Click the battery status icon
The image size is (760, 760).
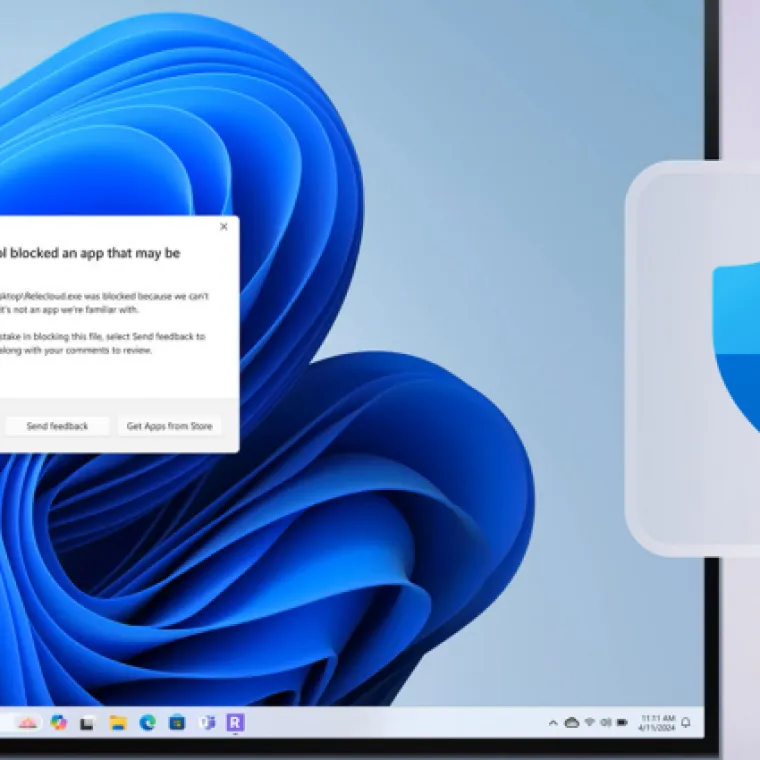coord(622,723)
